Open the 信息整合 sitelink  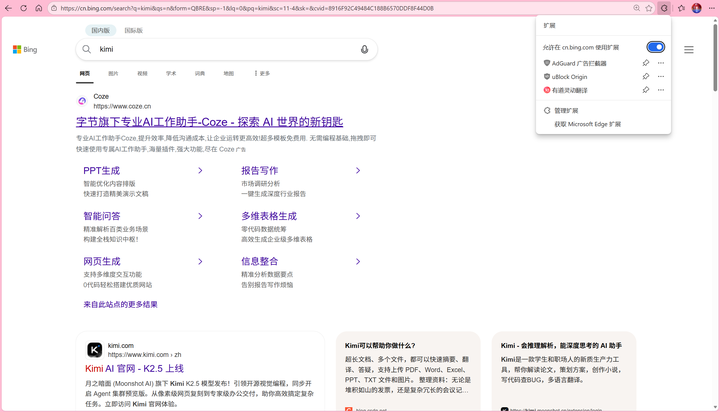click(x=259, y=261)
